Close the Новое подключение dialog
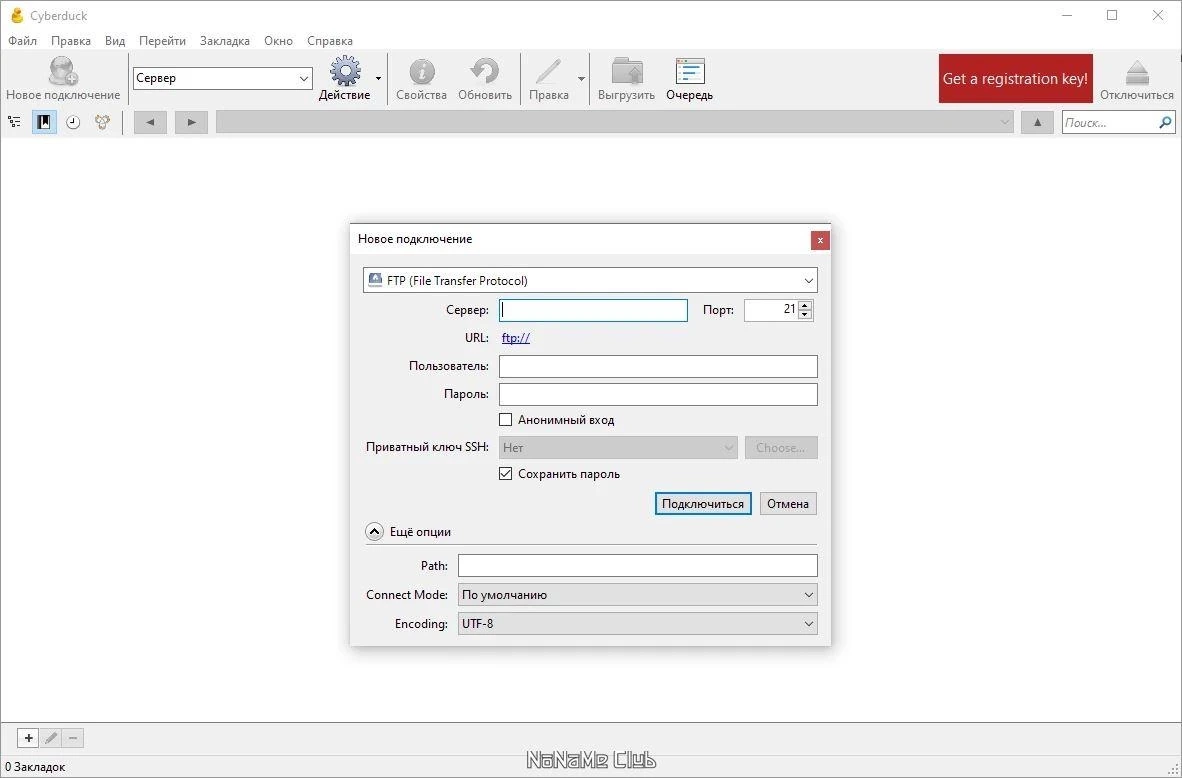 (x=819, y=240)
